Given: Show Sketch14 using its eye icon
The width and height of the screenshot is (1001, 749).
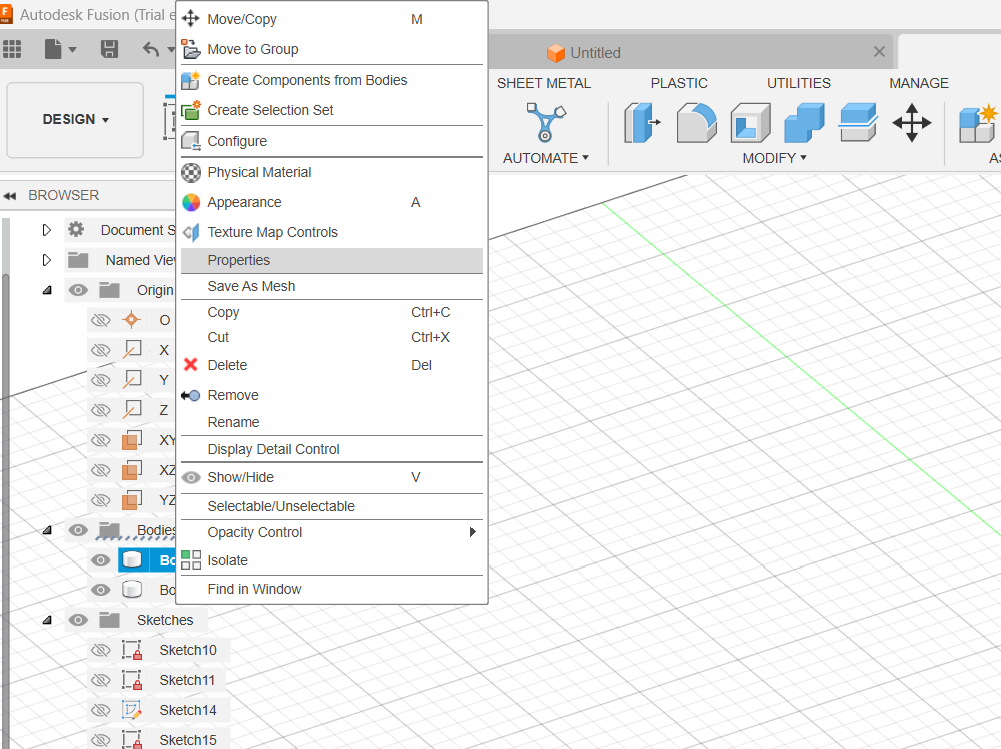Looking at the screenshot, I should pyautogui.click(x=100, y=710).
